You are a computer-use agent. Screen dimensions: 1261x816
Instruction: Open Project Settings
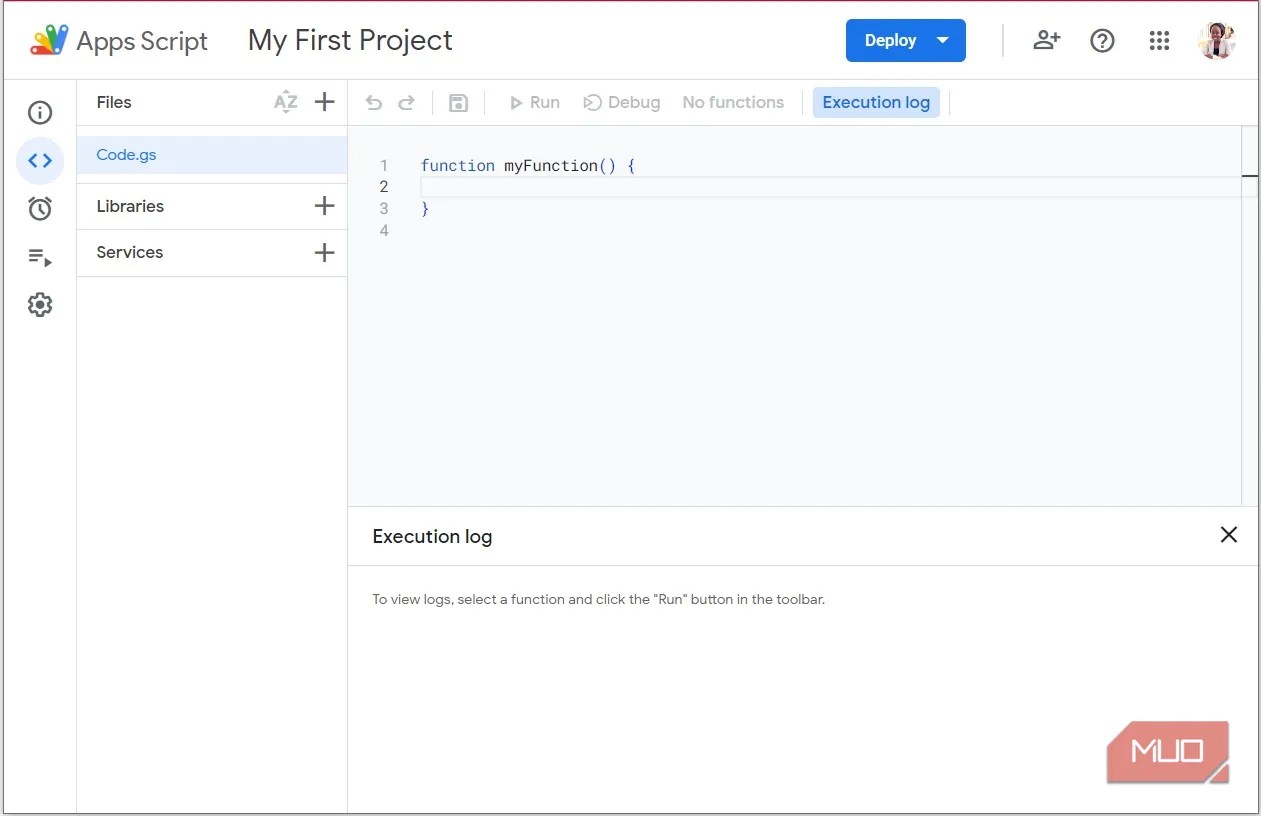pos(40,304)
